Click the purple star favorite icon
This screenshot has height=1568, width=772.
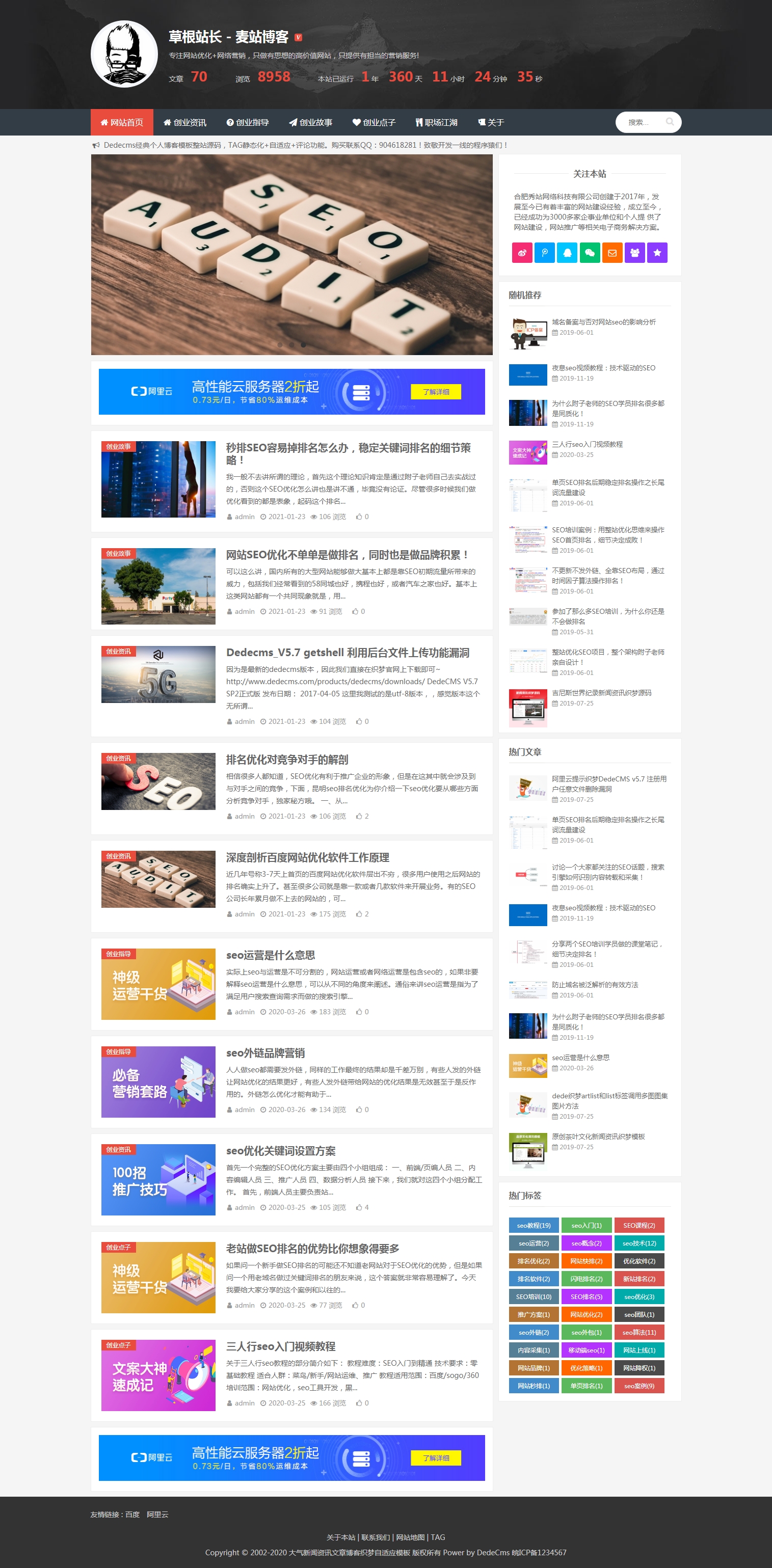pyautogui.click(x=657, y=253)
